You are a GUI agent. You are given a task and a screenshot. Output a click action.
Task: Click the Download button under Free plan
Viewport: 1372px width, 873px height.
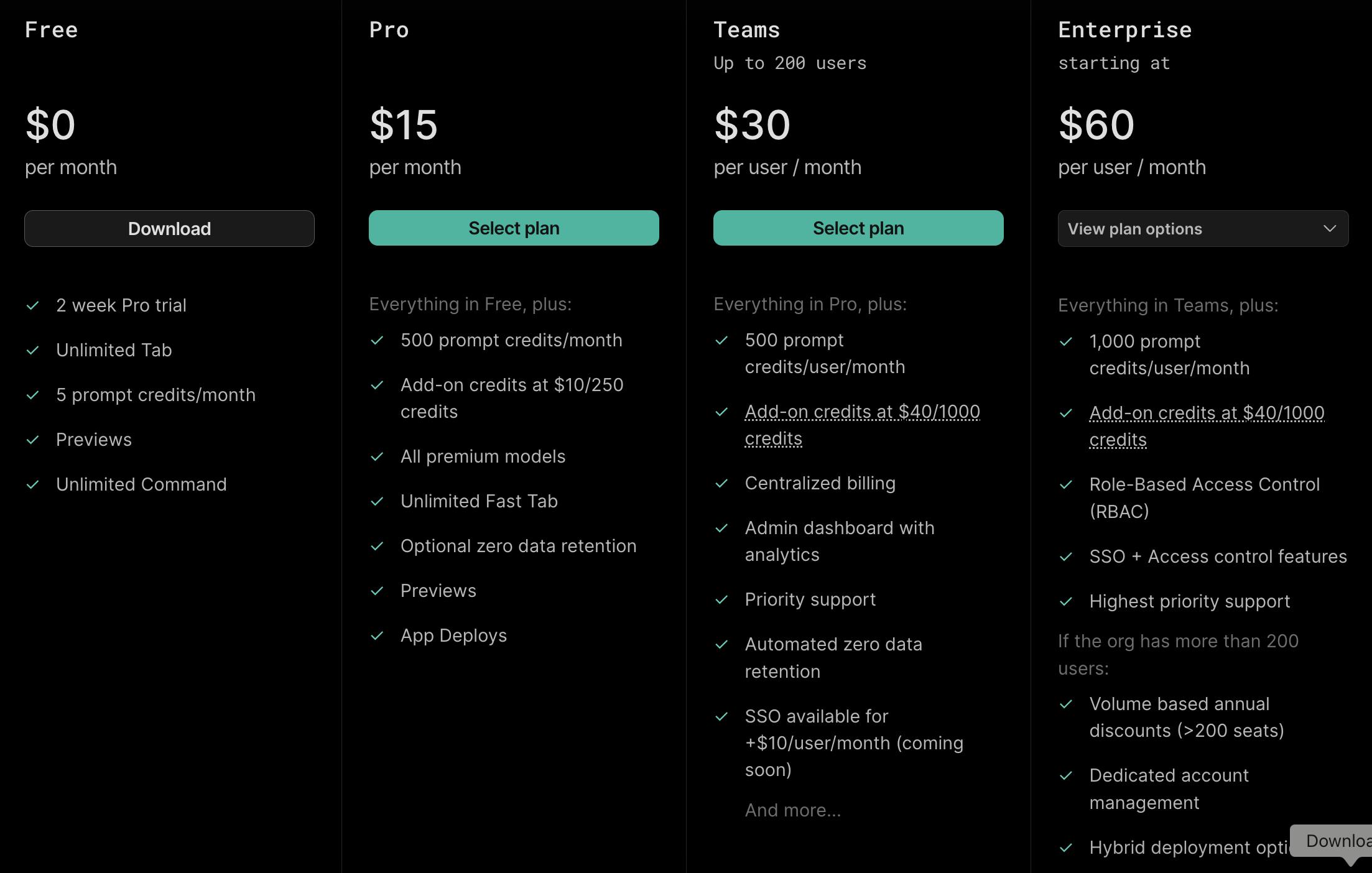click(x=169, y=229)
